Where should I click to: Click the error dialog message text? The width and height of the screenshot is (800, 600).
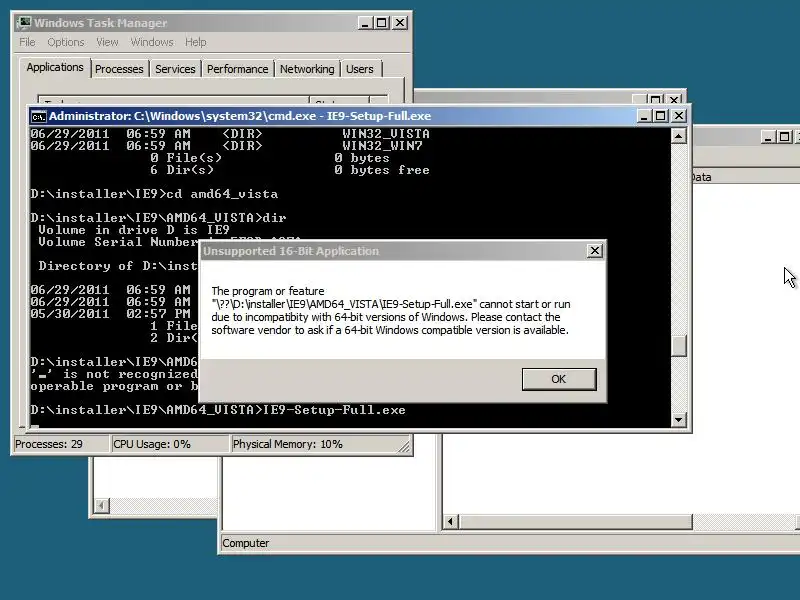[x=390, y=311]
